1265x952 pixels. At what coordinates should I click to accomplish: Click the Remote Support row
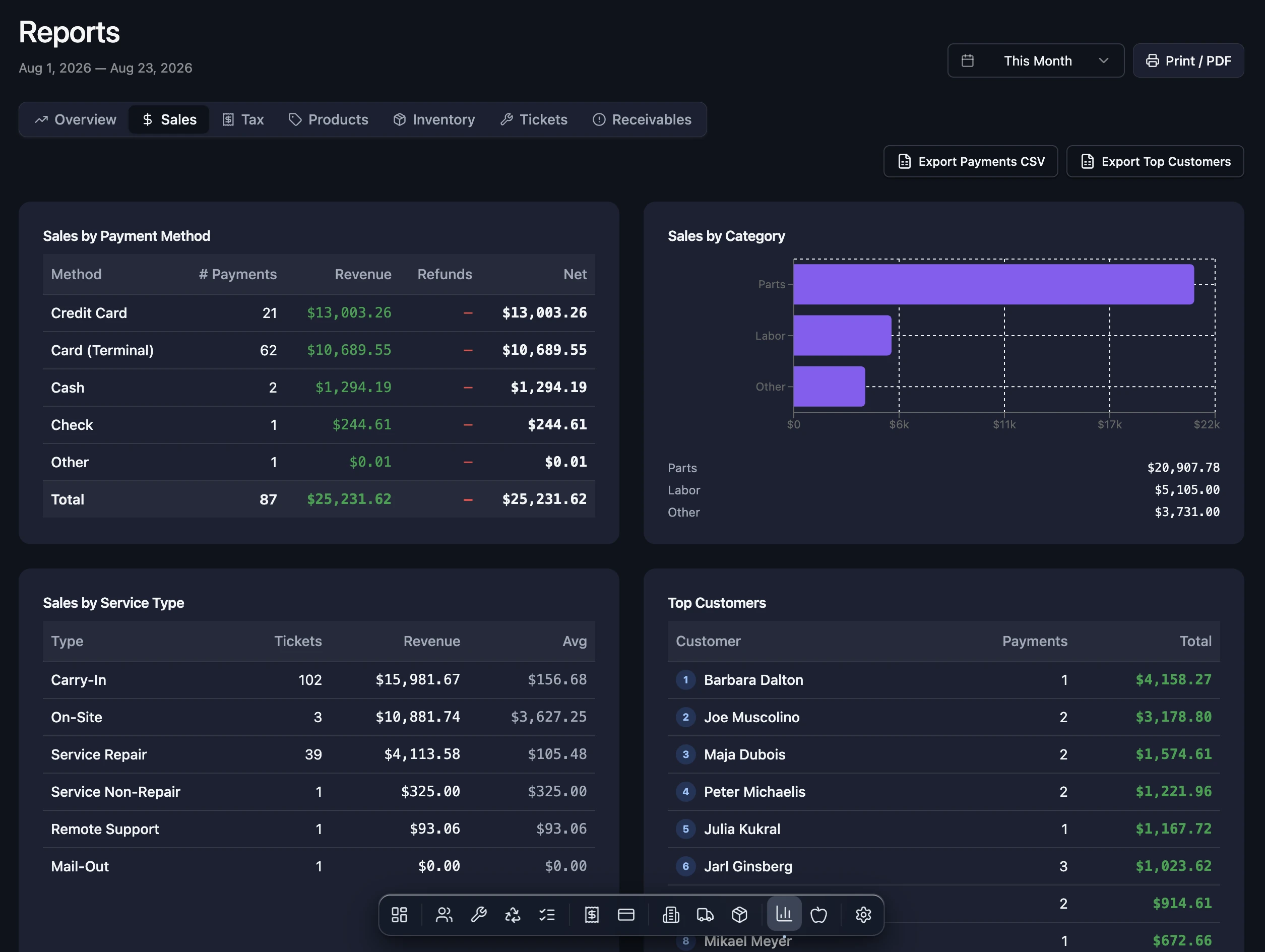point(319,829)
